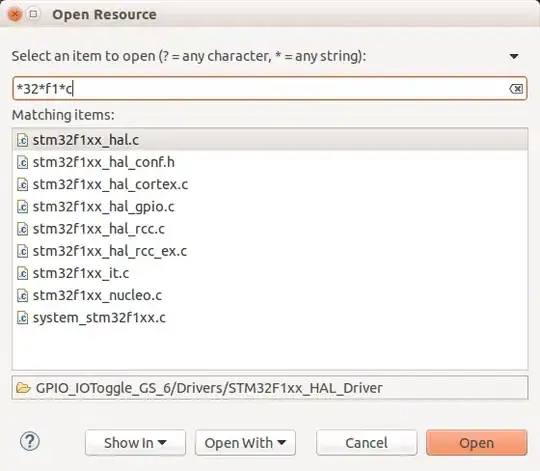Screen dimensions: 540x471
Task: Select stm32f1xx_nucleo.c in the results list
Action: click(270, 295)
